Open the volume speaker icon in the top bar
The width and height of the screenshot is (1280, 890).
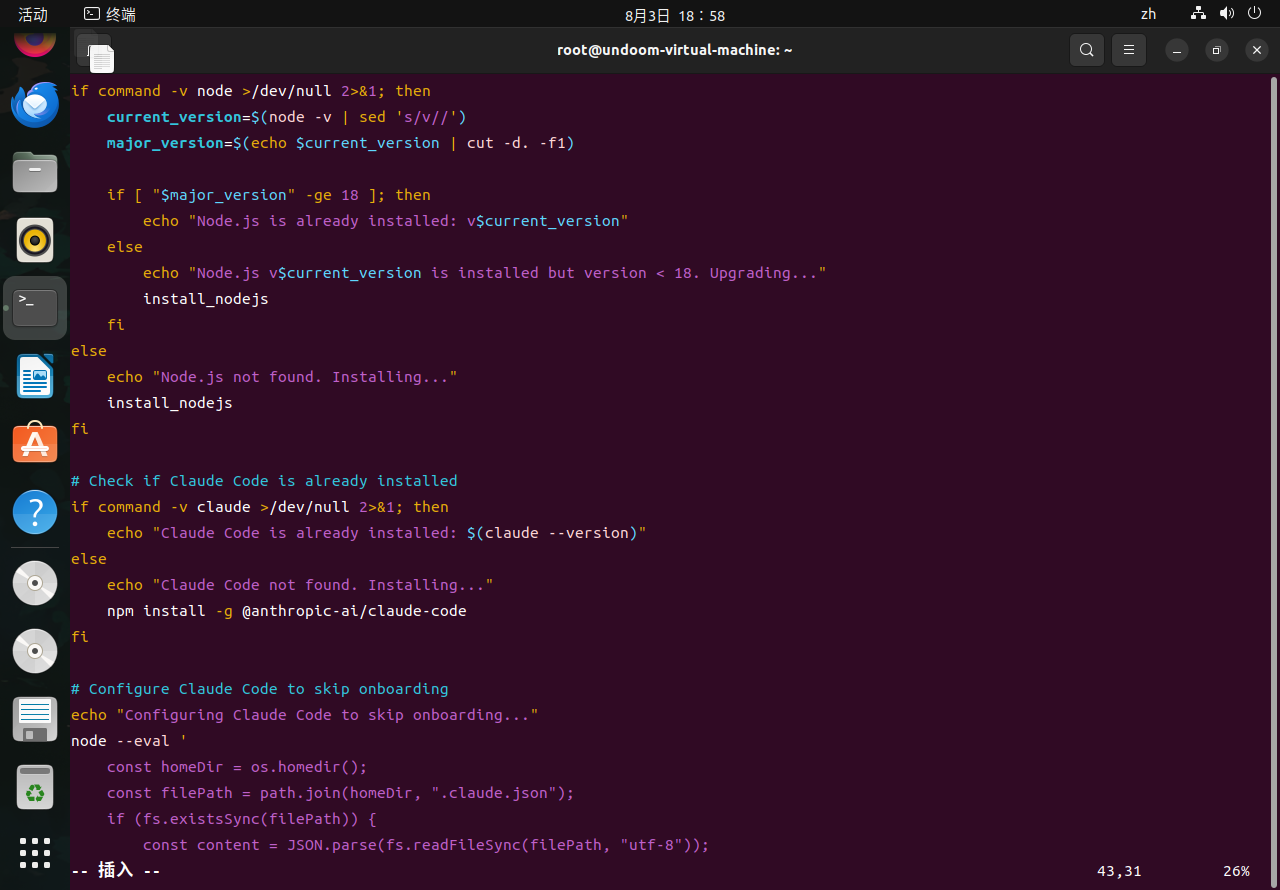pos(1226,14)
